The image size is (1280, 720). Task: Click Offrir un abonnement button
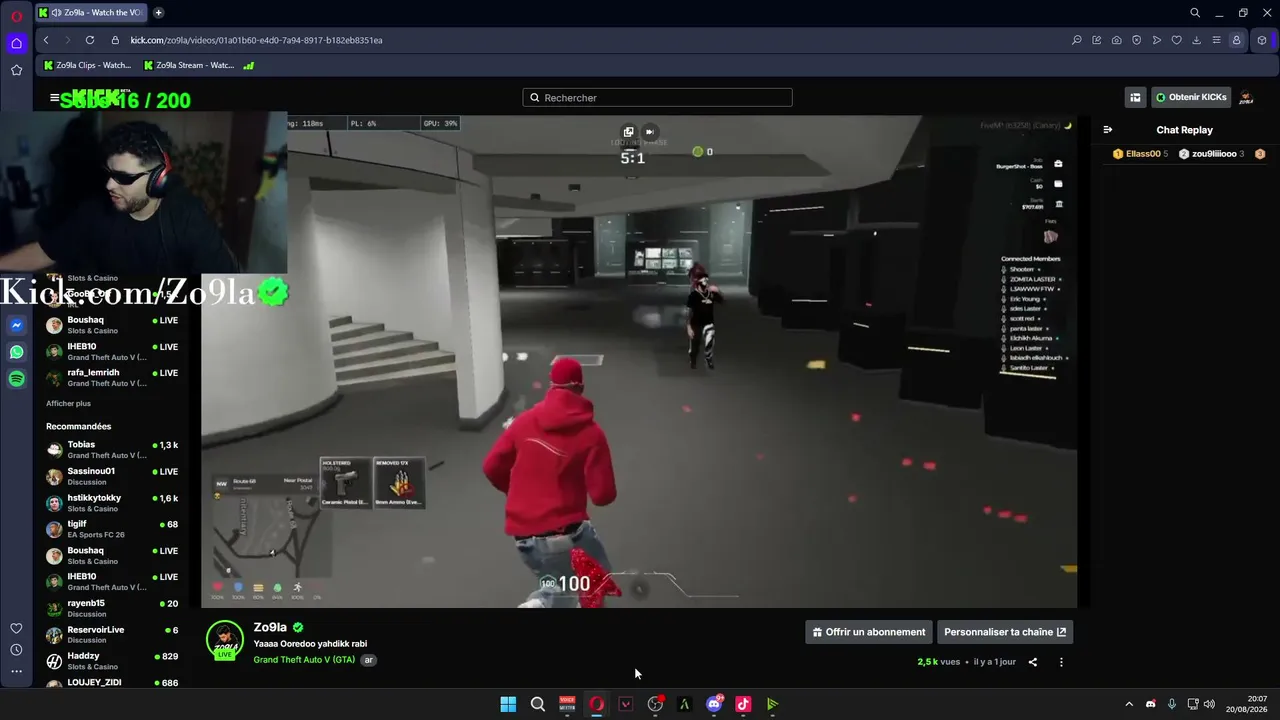pyautogui.click(x=869, y=632)
